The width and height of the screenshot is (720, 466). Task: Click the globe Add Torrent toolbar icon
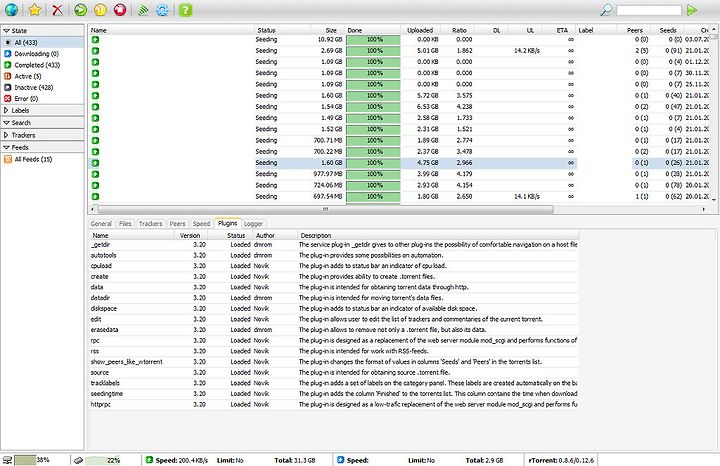(x=11, y=10)
